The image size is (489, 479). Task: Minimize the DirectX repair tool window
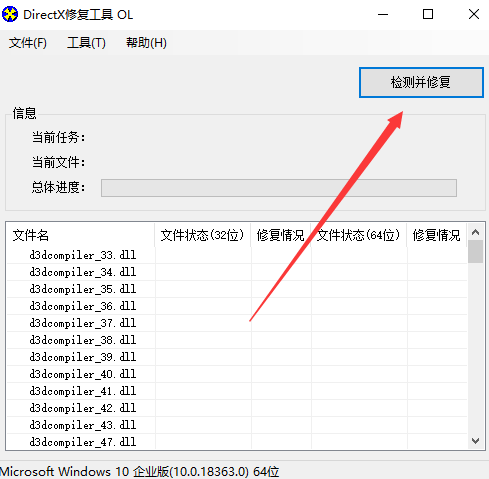coord(383,14)
